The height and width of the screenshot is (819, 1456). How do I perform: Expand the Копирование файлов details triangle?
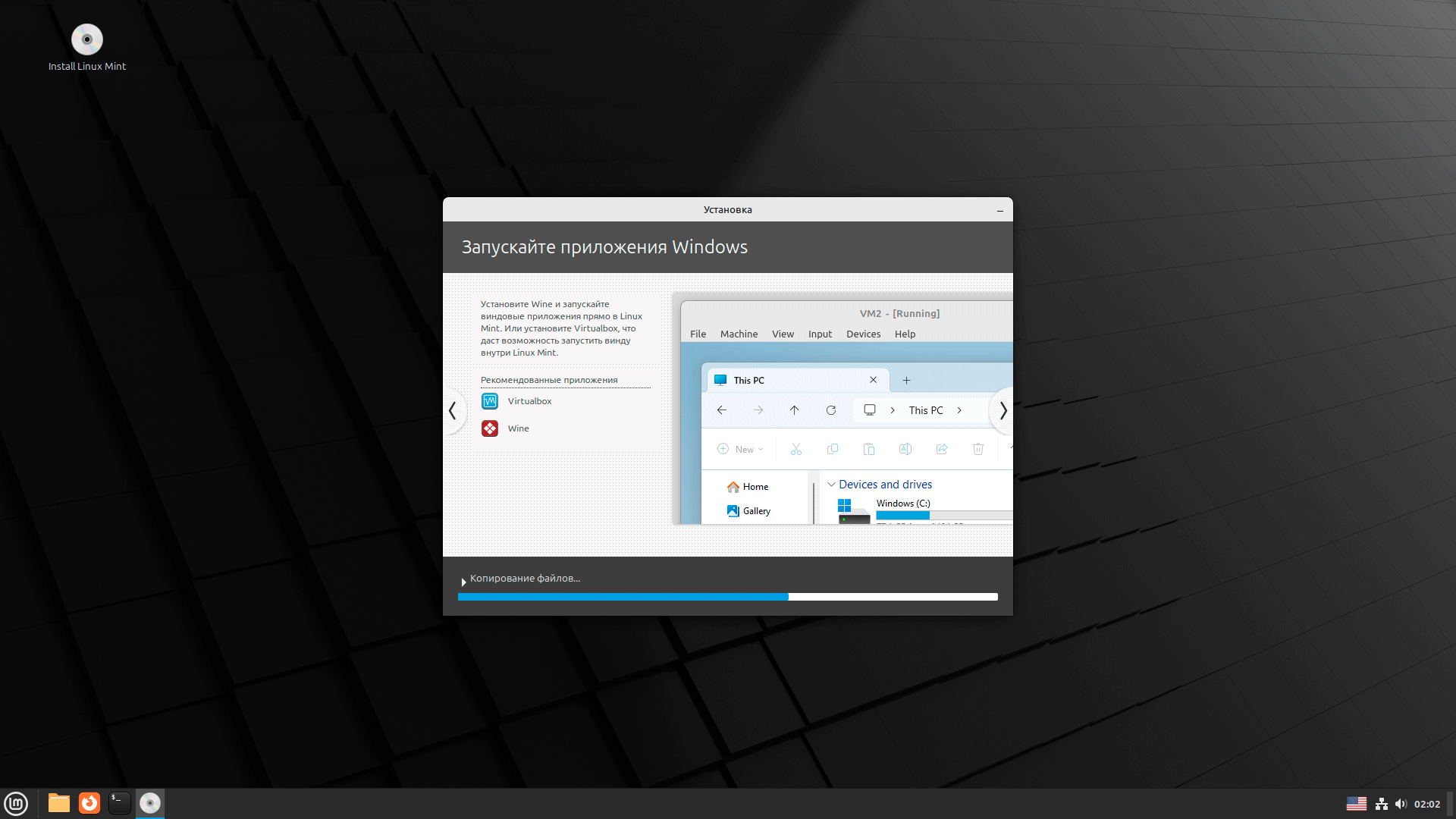click(463, 582)
